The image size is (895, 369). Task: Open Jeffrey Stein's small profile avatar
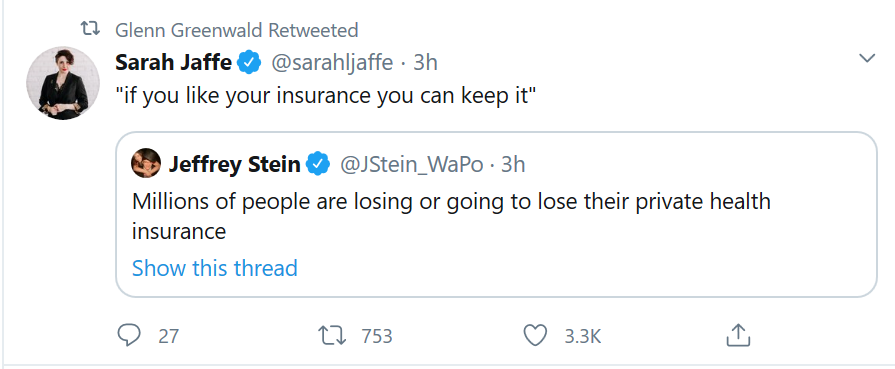146,163
